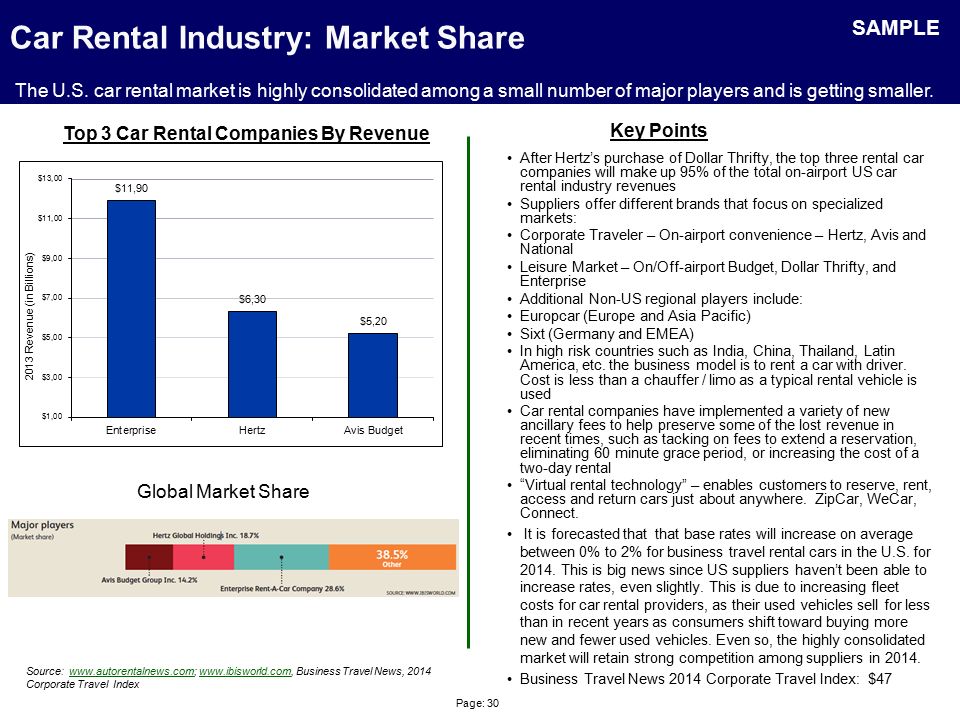Screen dimensions: 960x720
Task: Click the Avis Budget Group Inc. 14.2% label
Action: pos(149,580)
